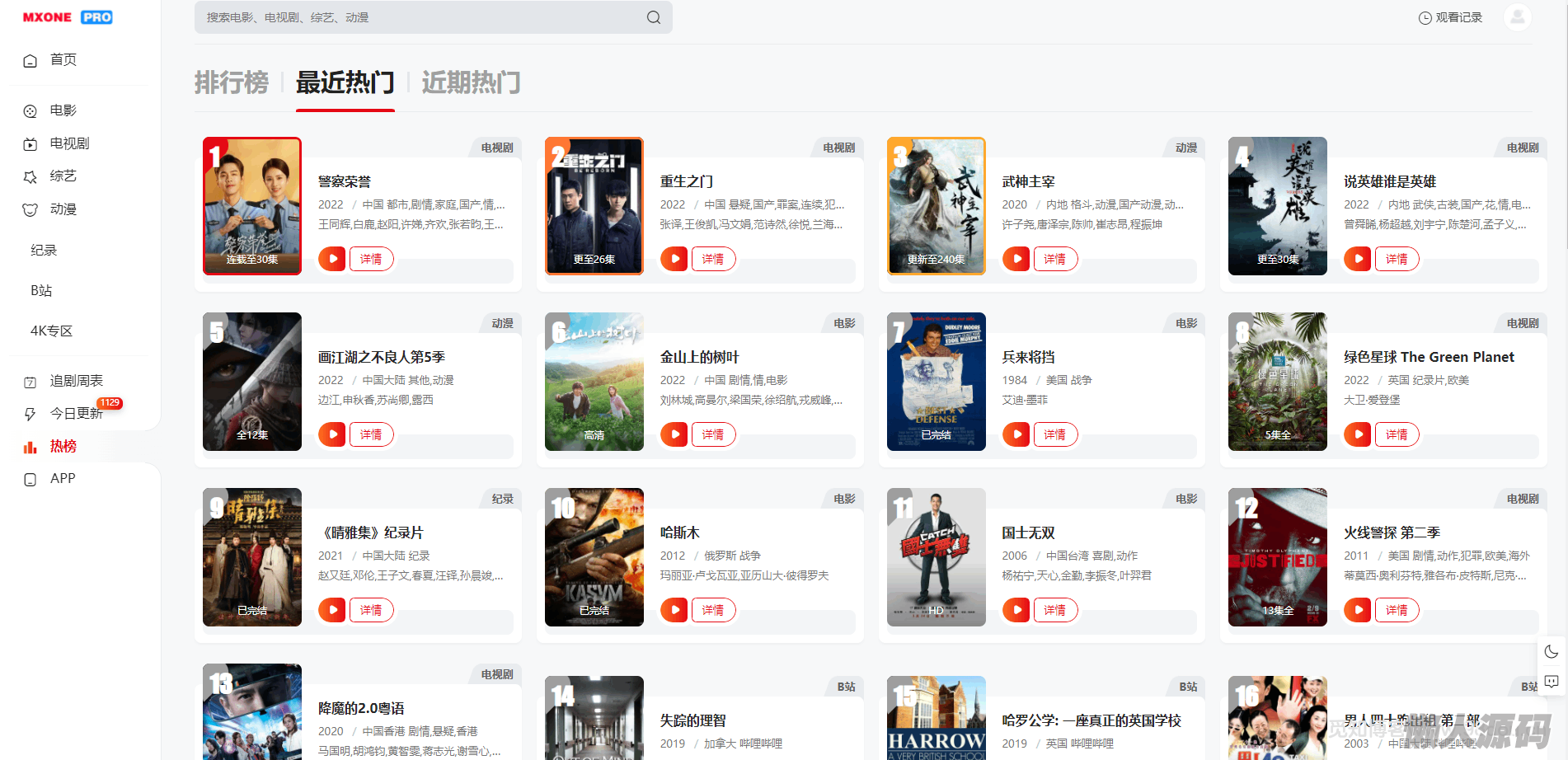
Task: Open 武神主宰 poster thumbnail
Action: point(937,206)
